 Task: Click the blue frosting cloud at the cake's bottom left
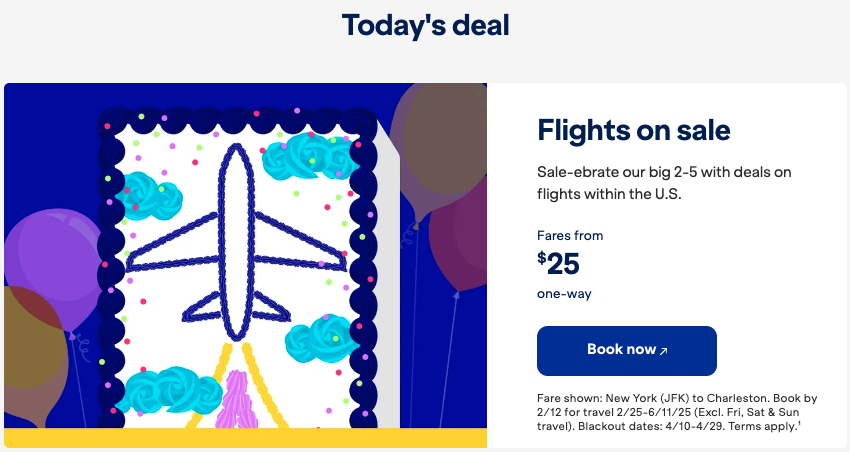169,390
